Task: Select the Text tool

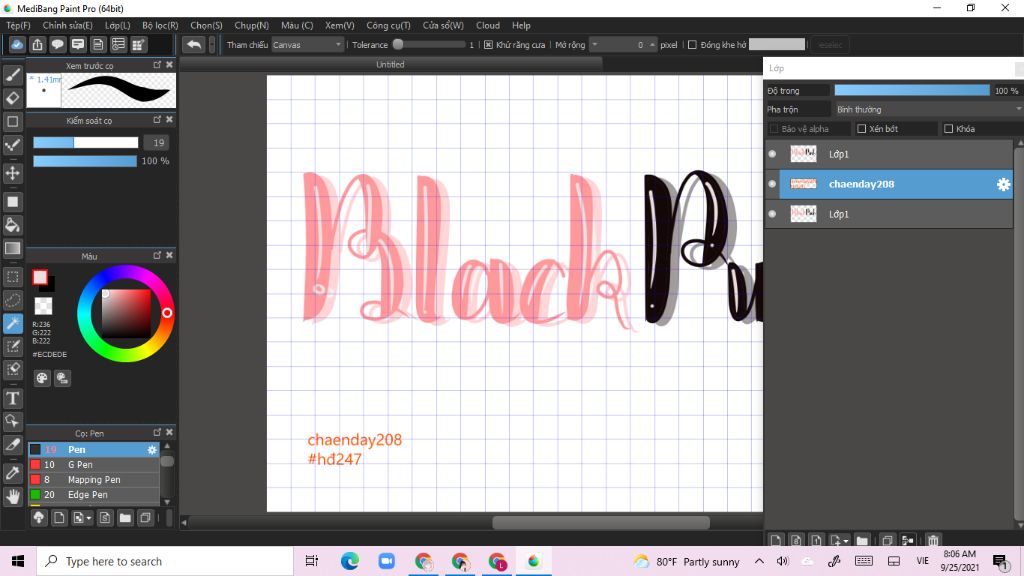Action: click(12, 398)
